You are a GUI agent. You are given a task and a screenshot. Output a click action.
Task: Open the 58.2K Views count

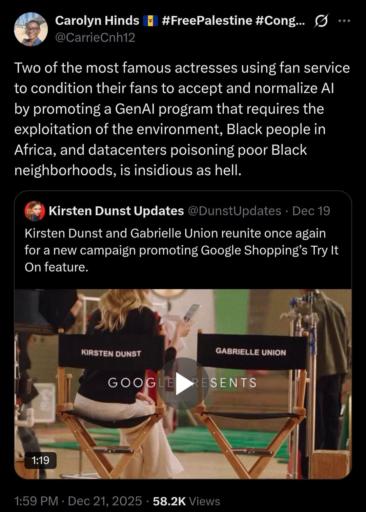(x=186, y=501)
